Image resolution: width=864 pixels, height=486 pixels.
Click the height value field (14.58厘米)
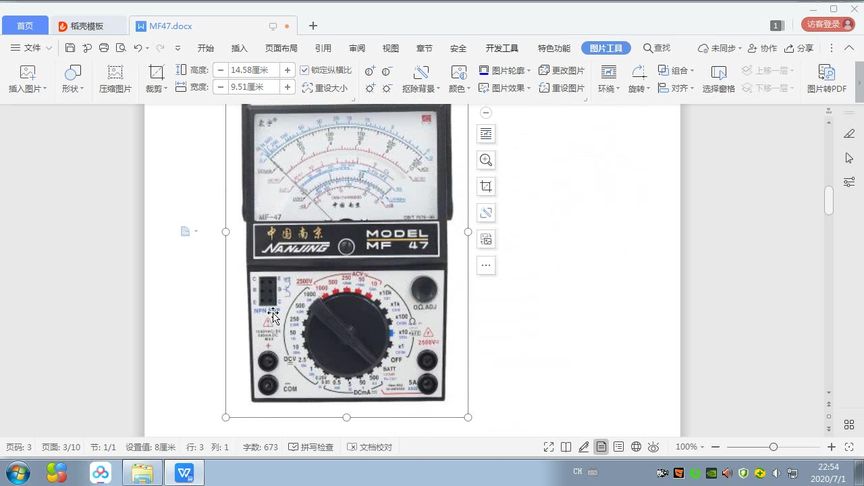(253, 70)
